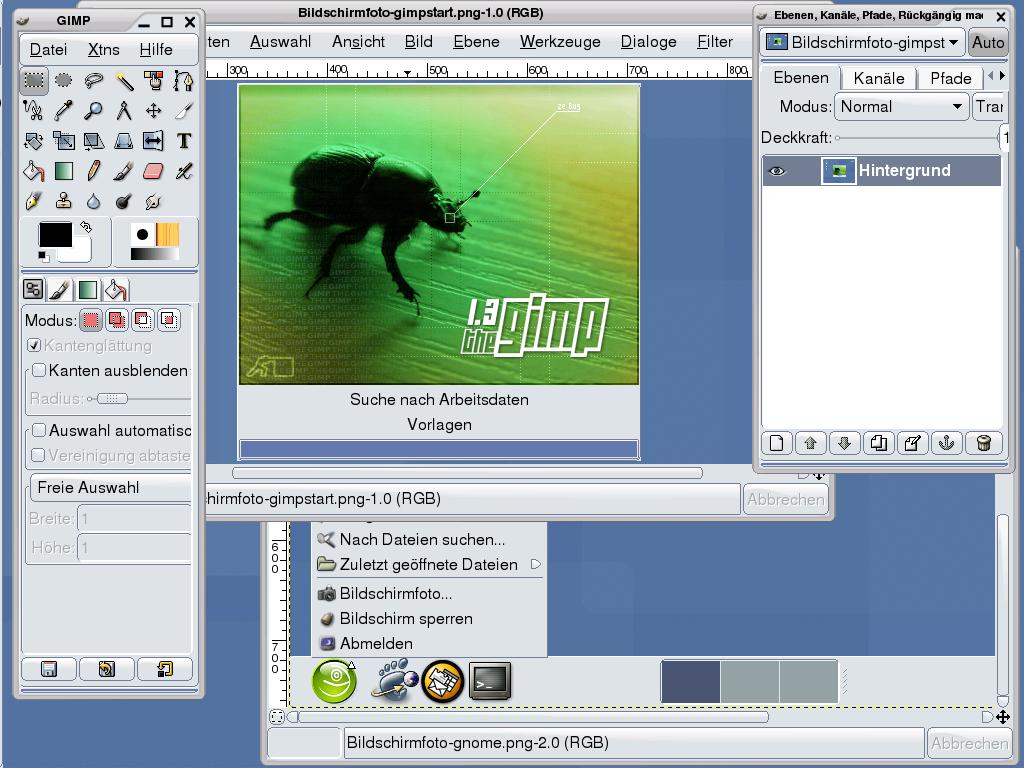
Task: Open the layer Modus Normal dropdown
Action: [x=902, y=106]
